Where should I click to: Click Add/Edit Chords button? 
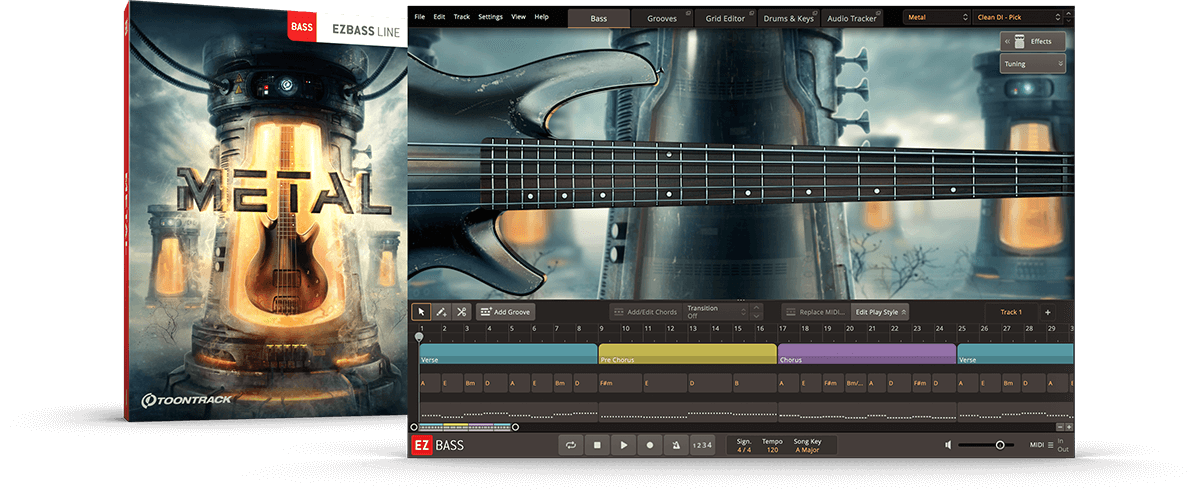(x=645, y=312)
